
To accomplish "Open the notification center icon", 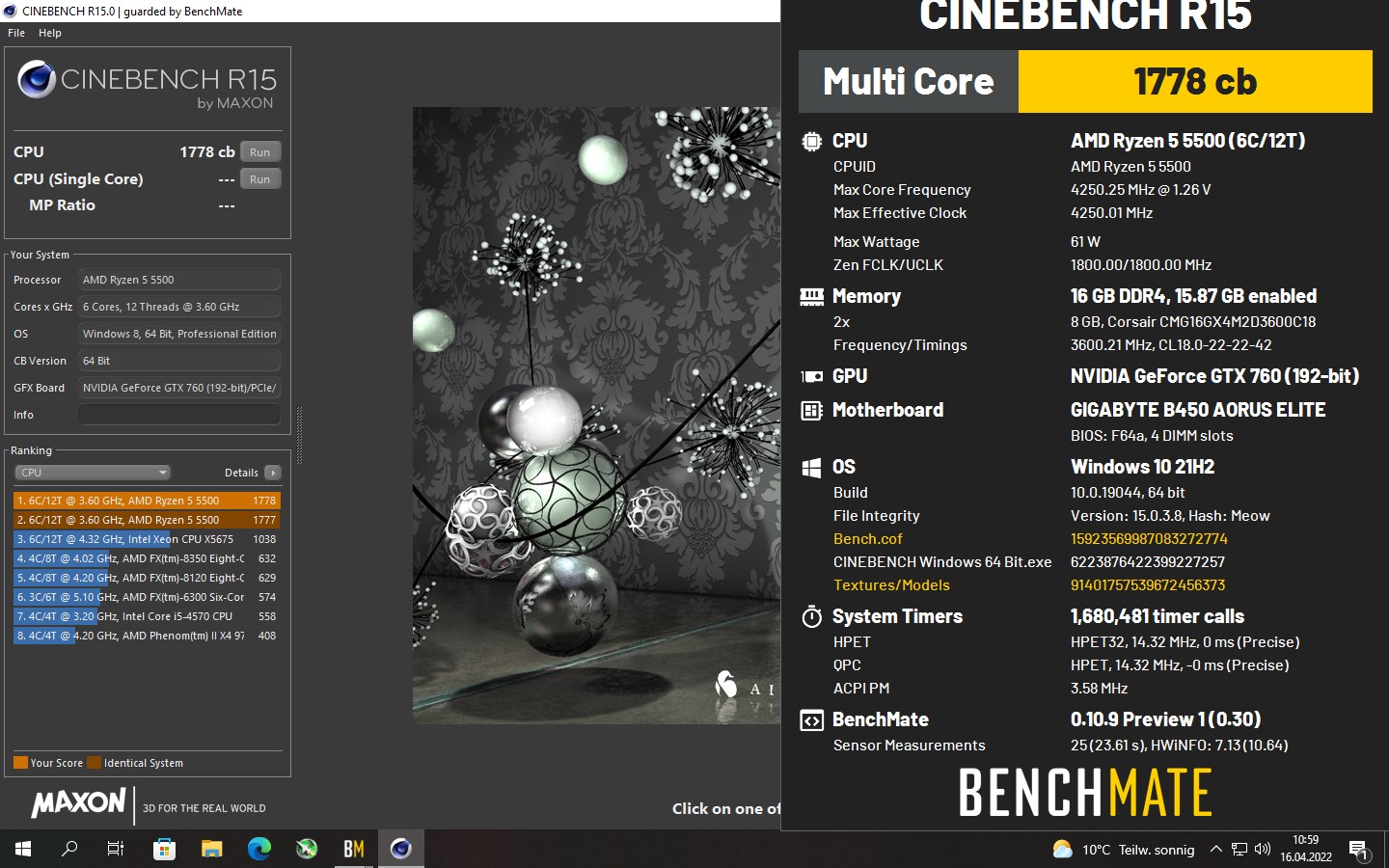I will [1359, 850].
